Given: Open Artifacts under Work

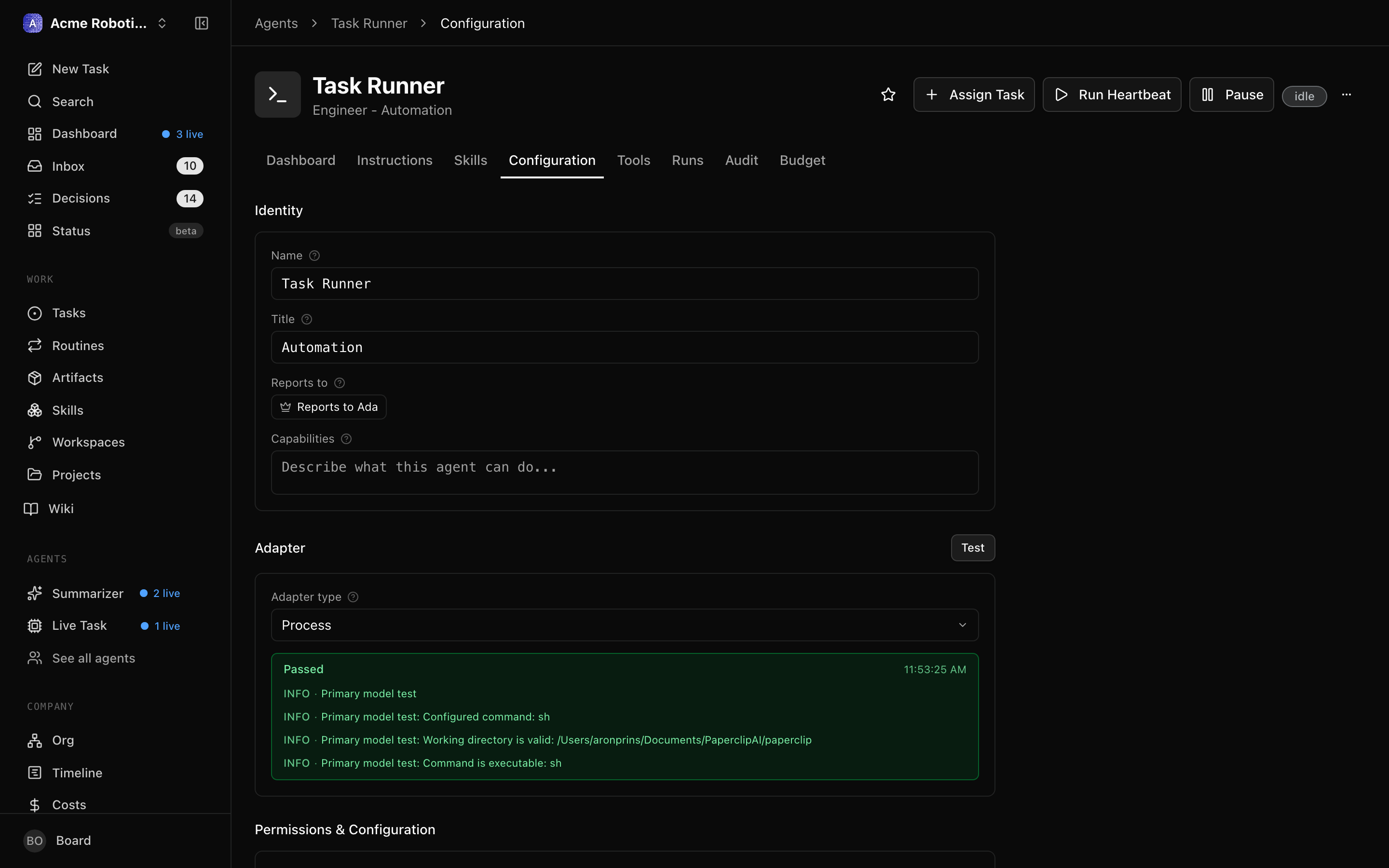Looking at the screenshot, I should coord(115,378).
